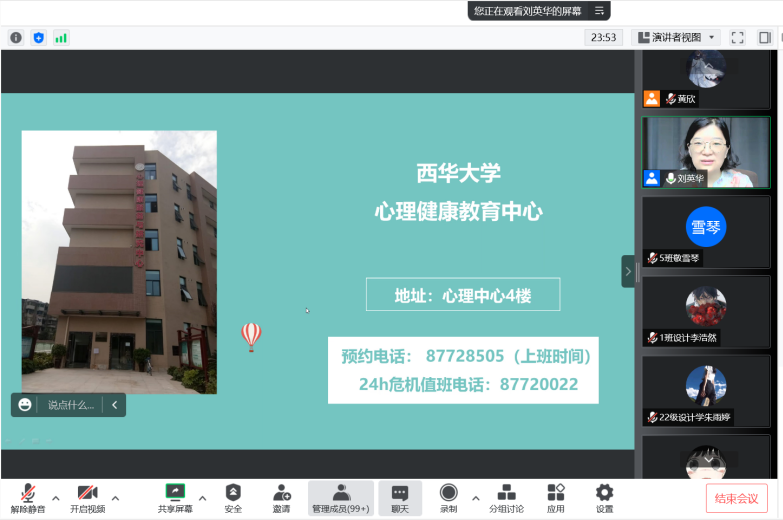The width and height of the screenshot is (783, 520).
Task: Expand the audio options arrow
Action: click(x=56, y=498)
